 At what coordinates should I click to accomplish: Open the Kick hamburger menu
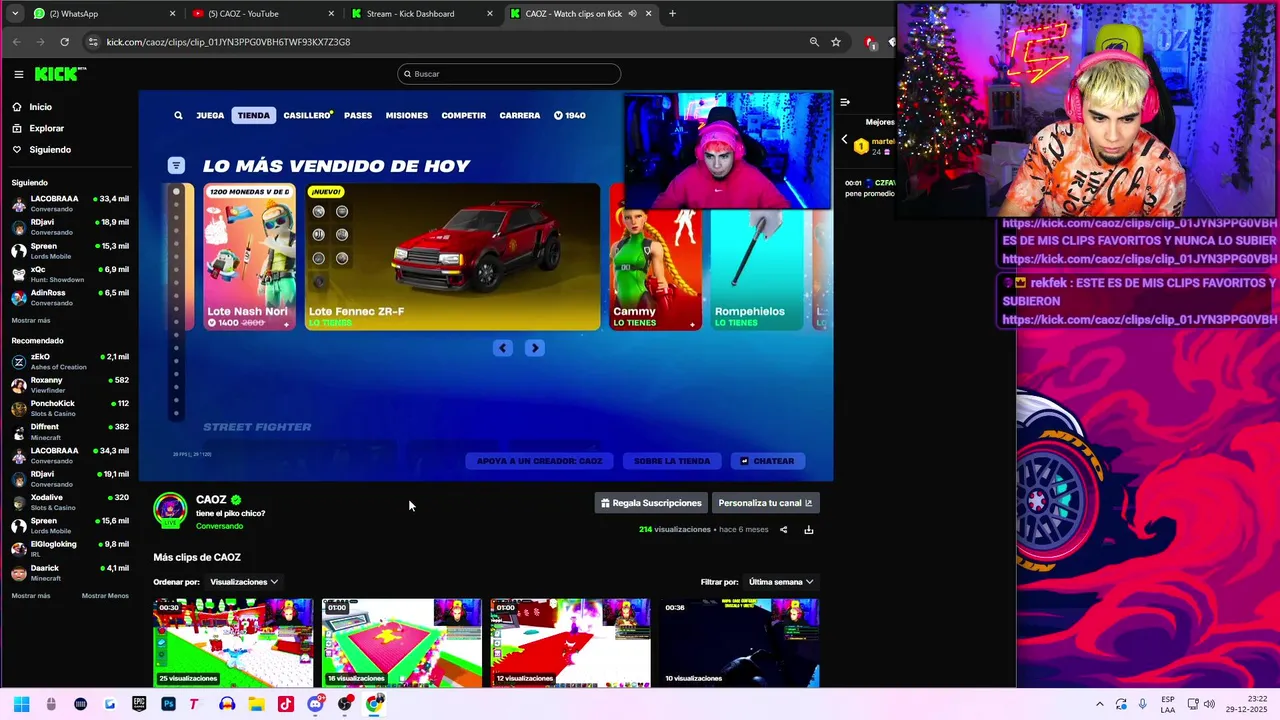(18, 74)
